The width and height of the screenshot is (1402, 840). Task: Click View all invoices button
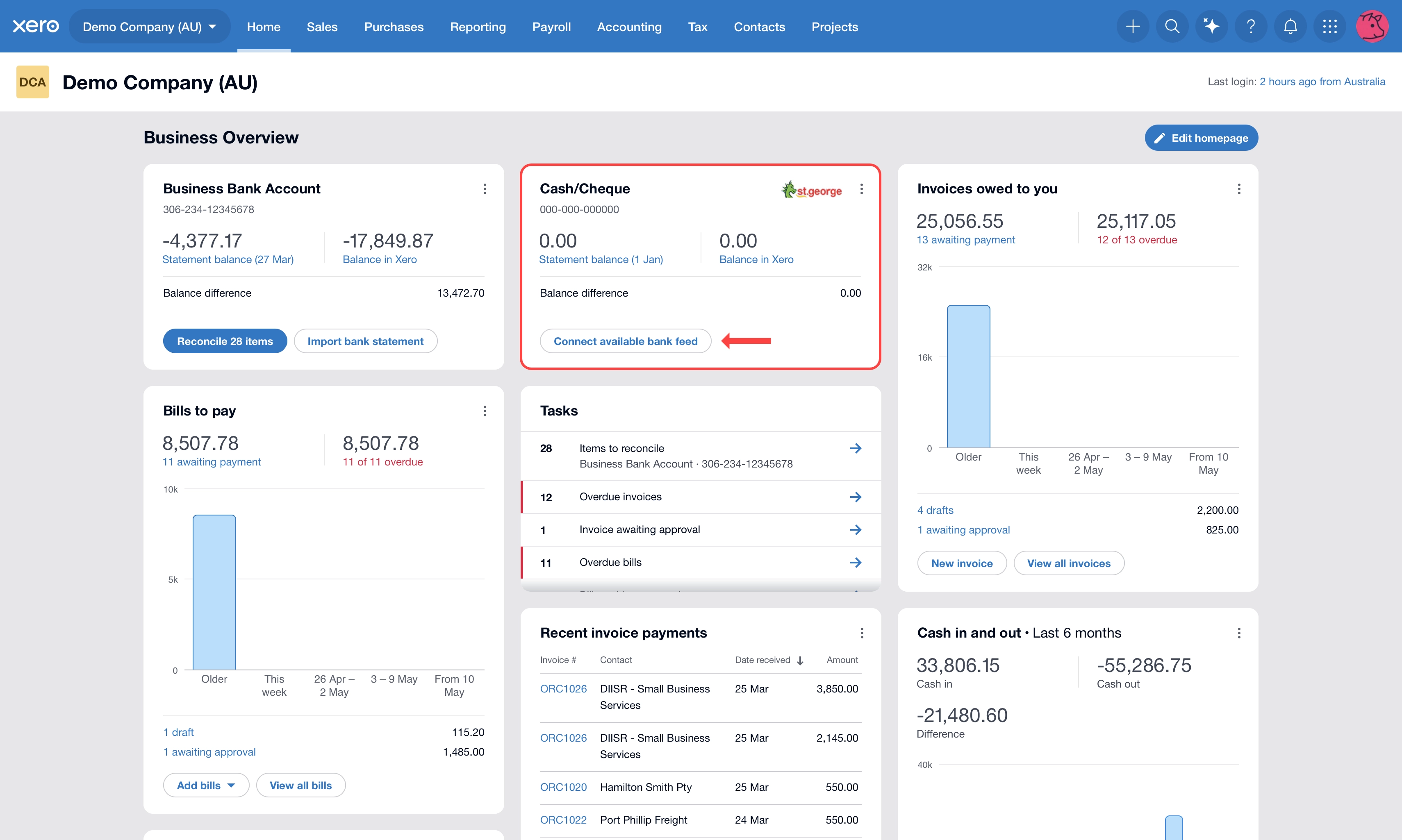coord(1069,563)
